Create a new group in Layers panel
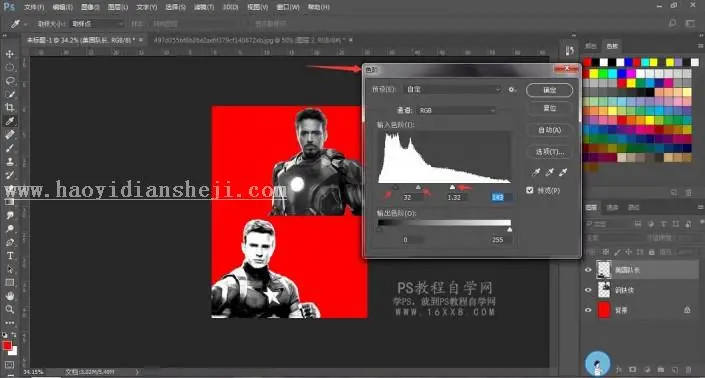The width and height of the screenshot is (705, 378). [660, 369]
